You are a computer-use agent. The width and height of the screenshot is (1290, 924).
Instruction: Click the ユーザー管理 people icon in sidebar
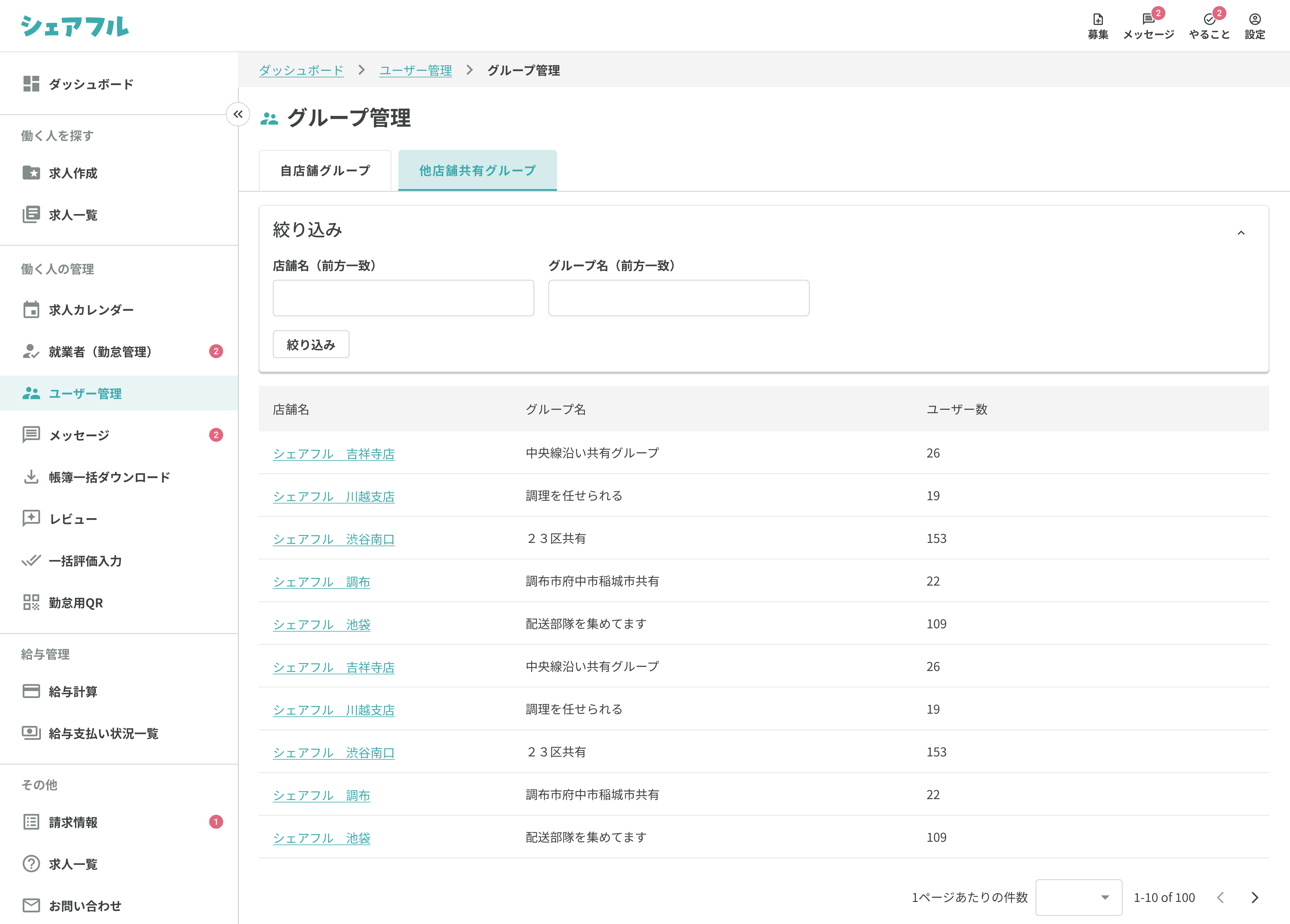pos(31,393)
